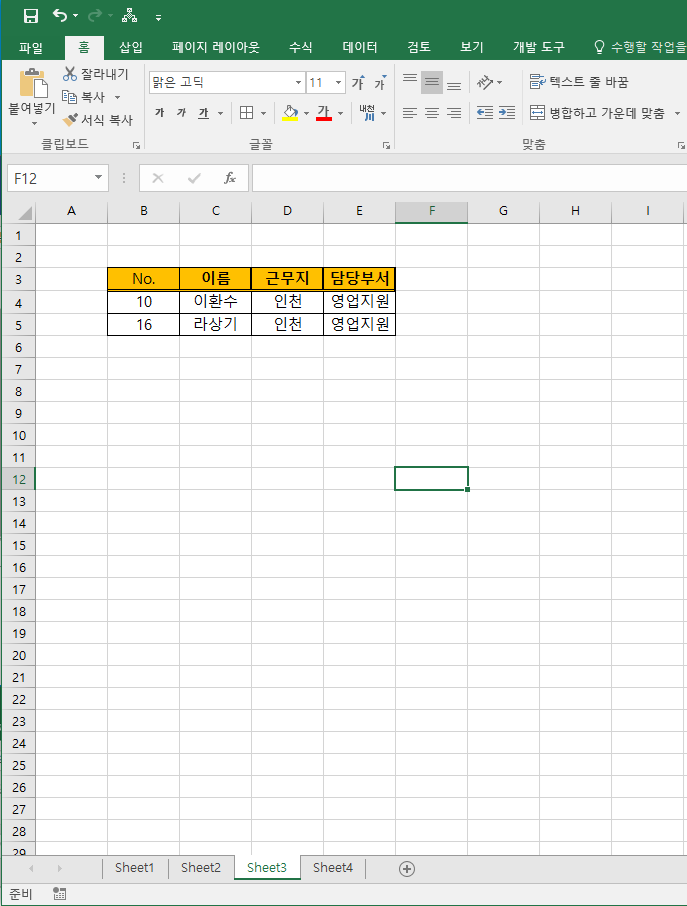Viewport: 687px width, 906px height.
Task: Click 텍스트 줄 바꿈 (Wrap Text)
Action: (579, 82)
